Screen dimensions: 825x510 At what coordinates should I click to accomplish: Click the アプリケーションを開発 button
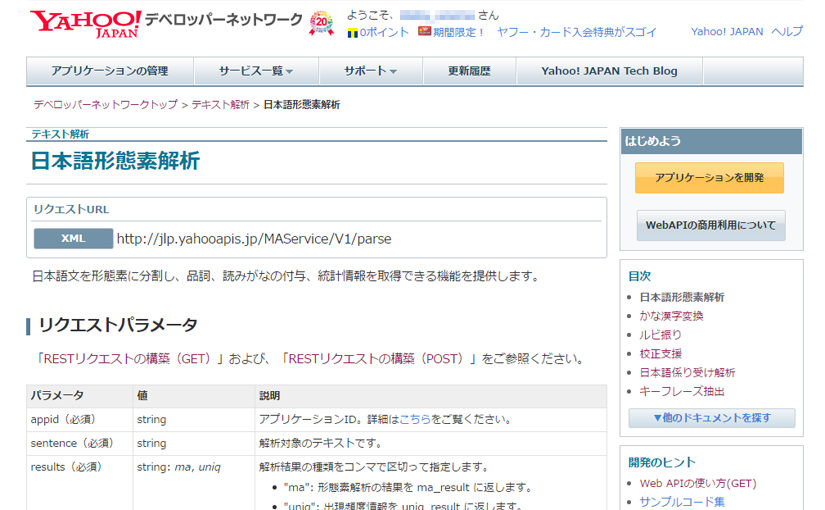pyautogui.click(x=709, y=178)
